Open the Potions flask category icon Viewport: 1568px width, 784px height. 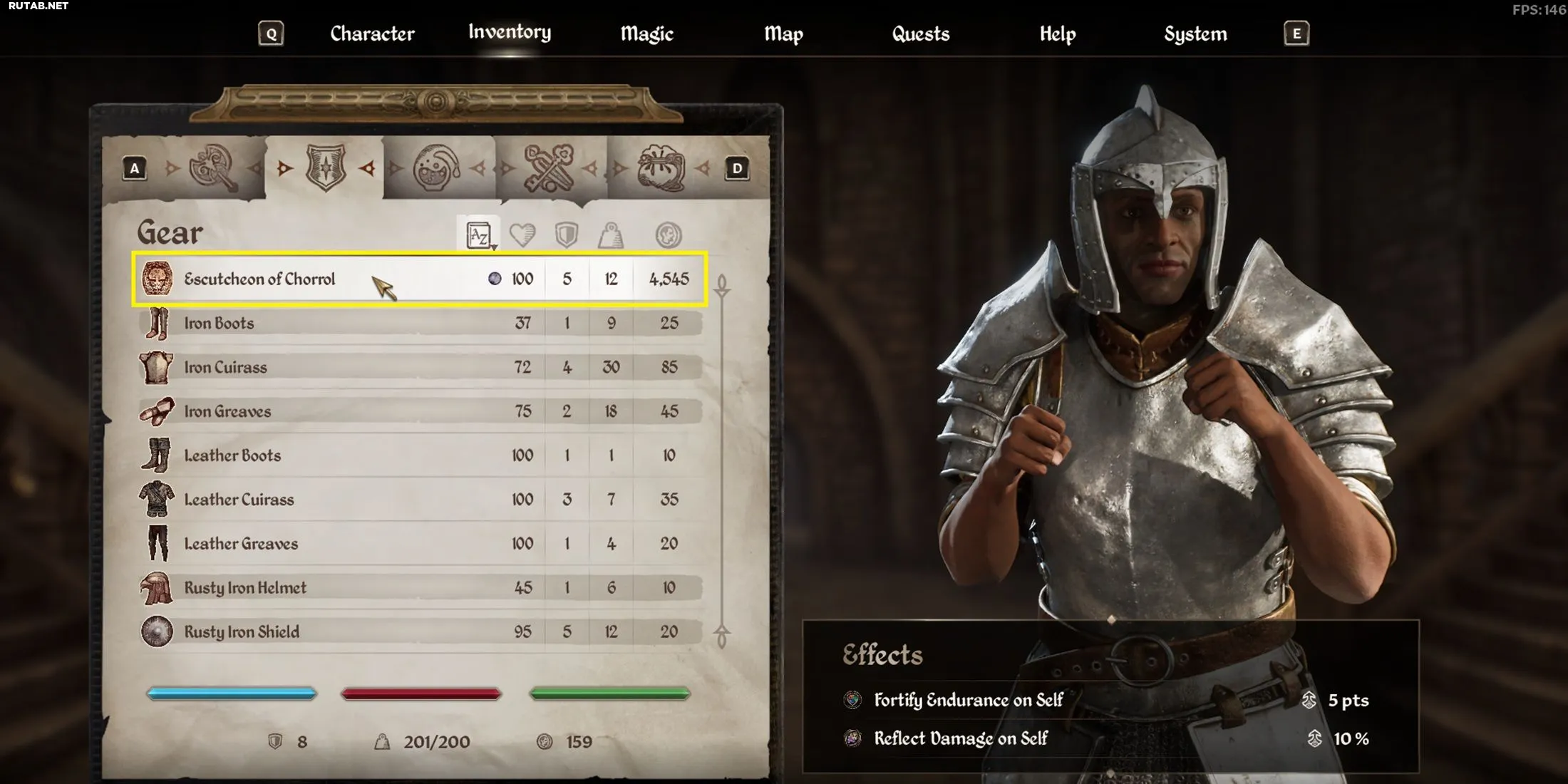tap(436, 168)
